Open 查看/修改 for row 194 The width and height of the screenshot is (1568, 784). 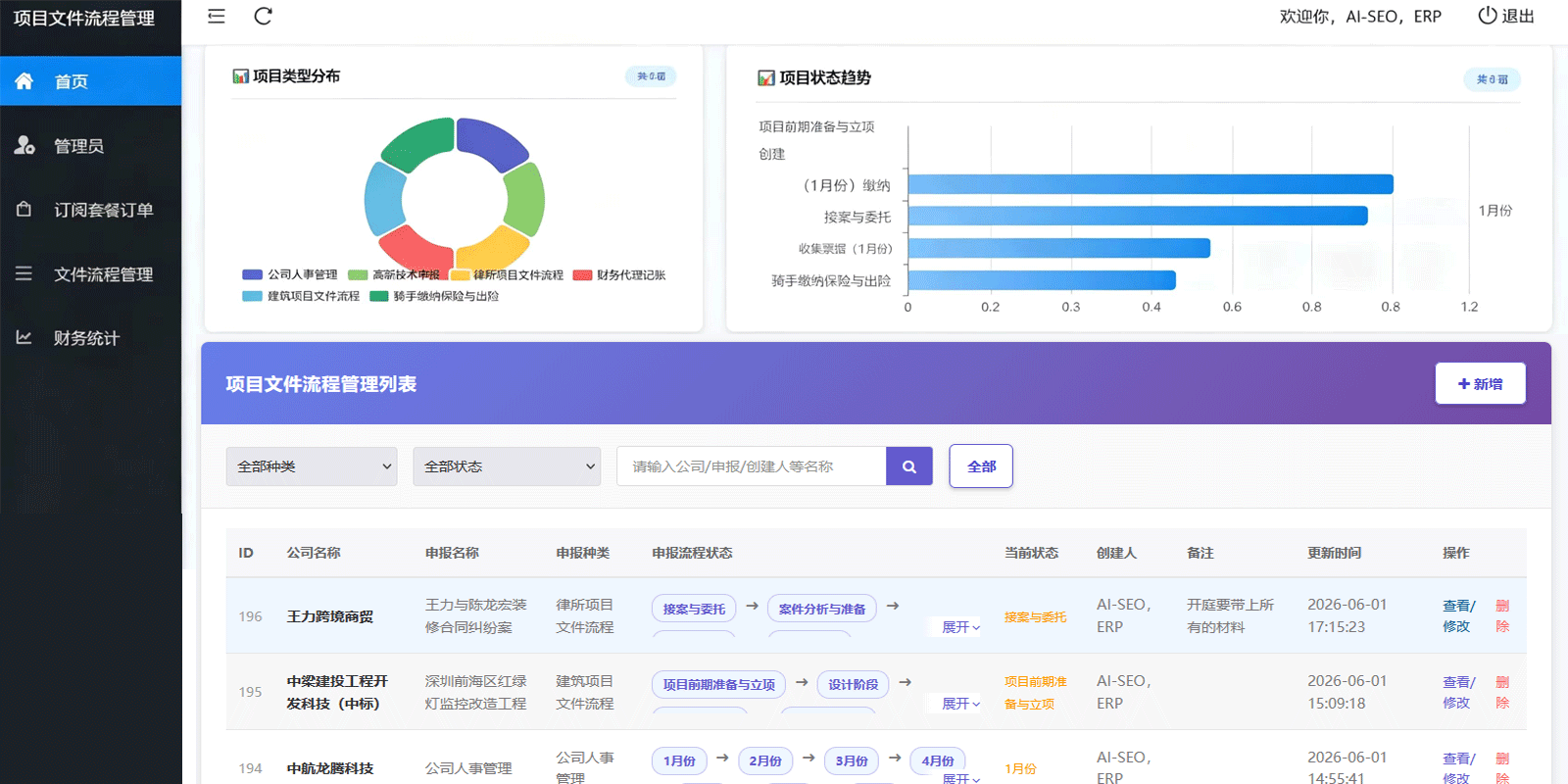tap(1458, 768)
